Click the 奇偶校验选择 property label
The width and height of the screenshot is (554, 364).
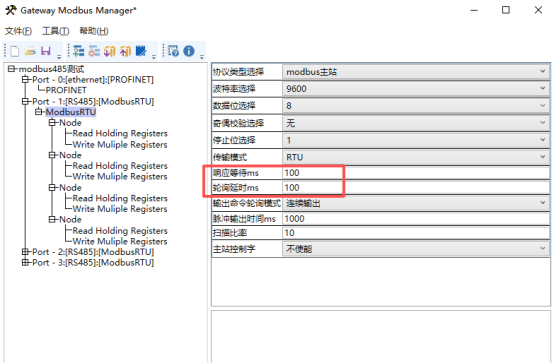[238, 123]
